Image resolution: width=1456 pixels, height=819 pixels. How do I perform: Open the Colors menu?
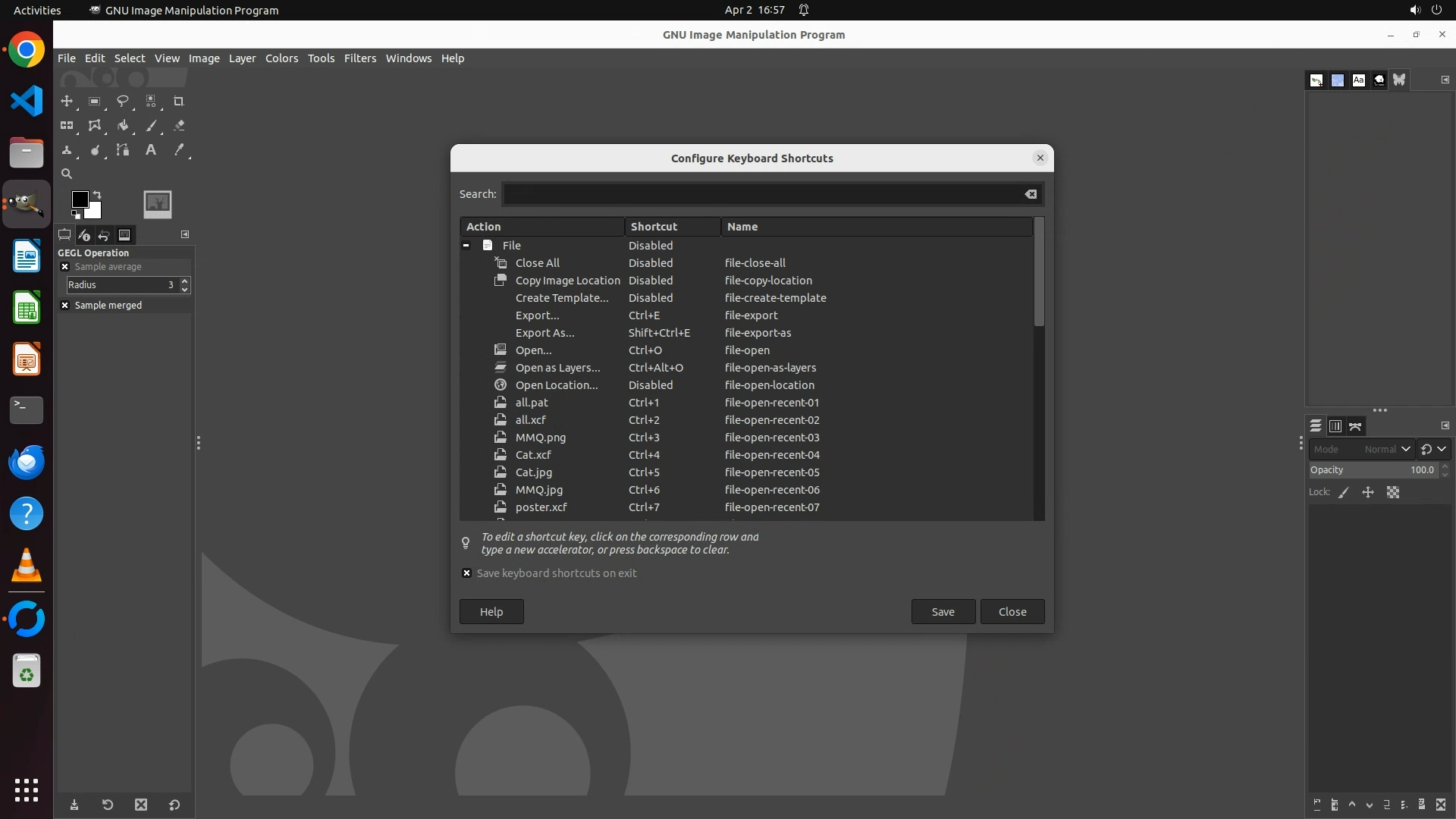tap(281, 58)
